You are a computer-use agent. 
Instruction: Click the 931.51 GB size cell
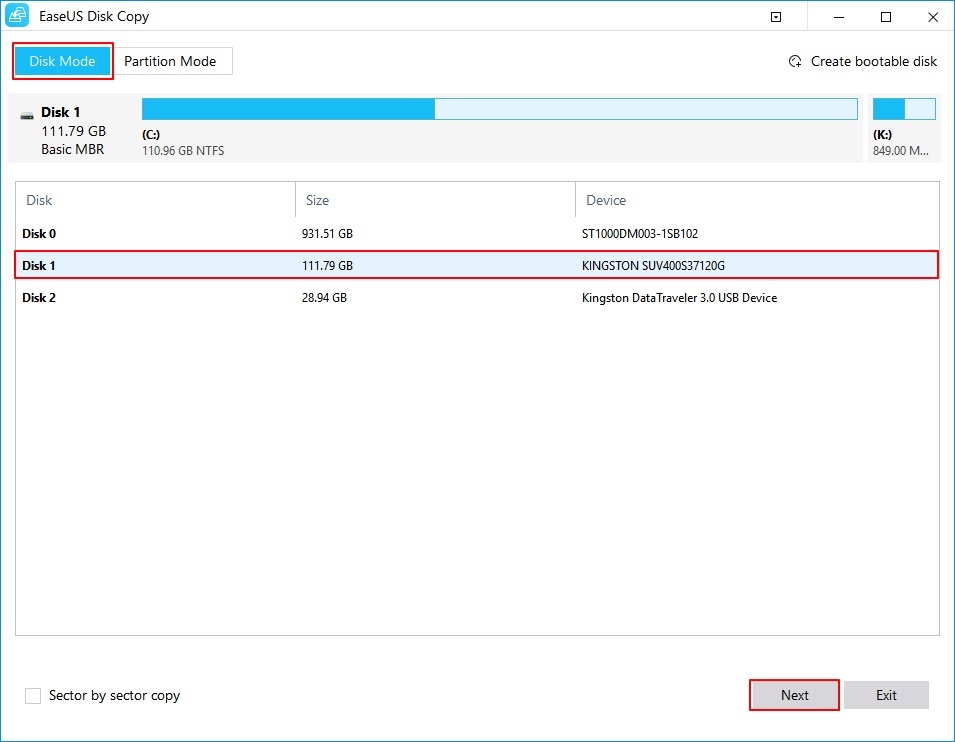tap(327, 234)
